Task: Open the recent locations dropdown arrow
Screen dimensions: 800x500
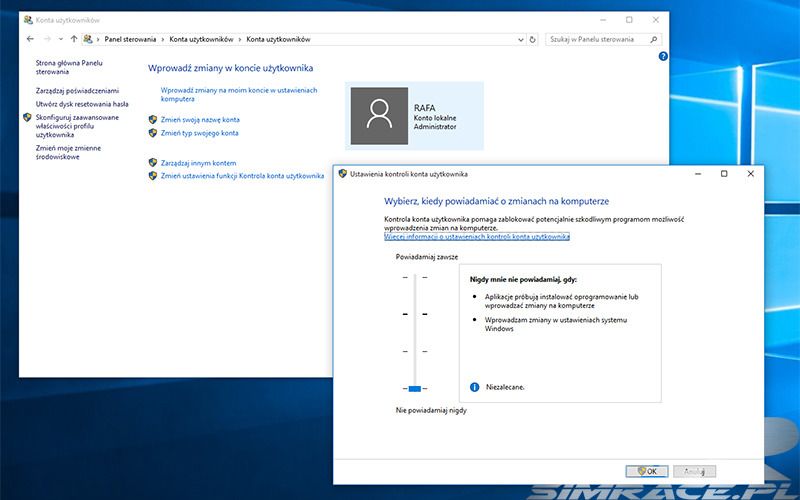Action: pos(60,39)
